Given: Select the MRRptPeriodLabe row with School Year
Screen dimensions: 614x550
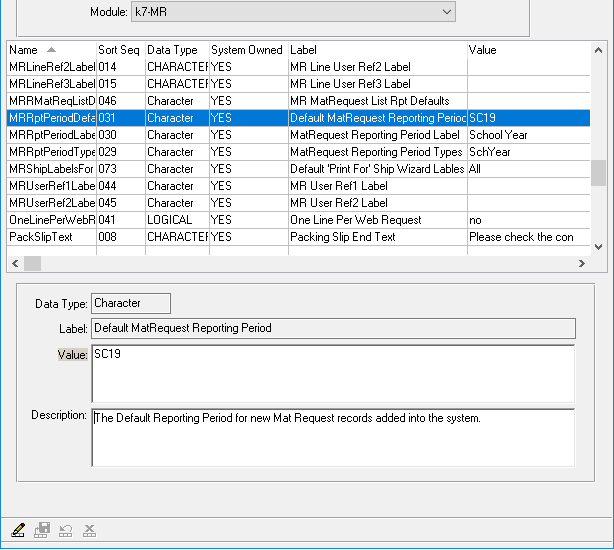Looking at the screenshot, I should click(52, 135).
